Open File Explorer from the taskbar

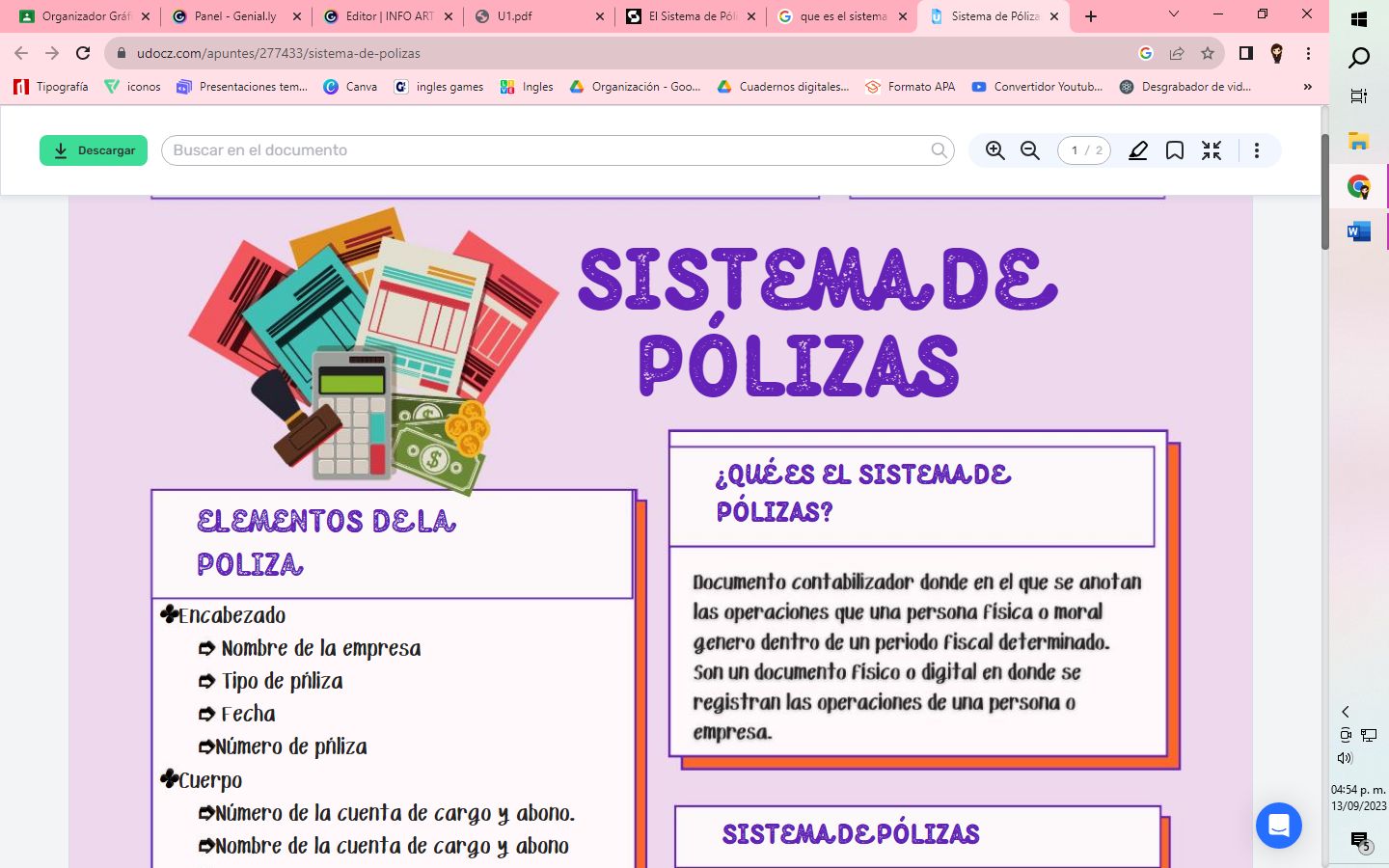click(1359, 142)
